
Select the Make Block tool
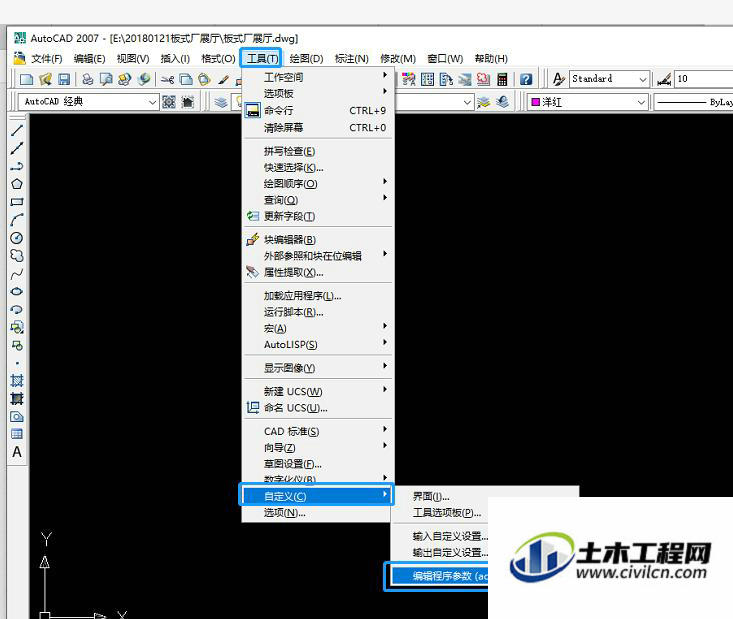point(17,345)
